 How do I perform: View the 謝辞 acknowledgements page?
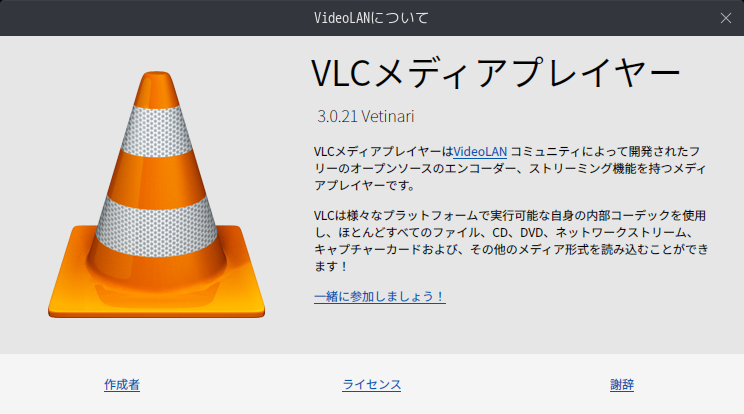point(622,385)
